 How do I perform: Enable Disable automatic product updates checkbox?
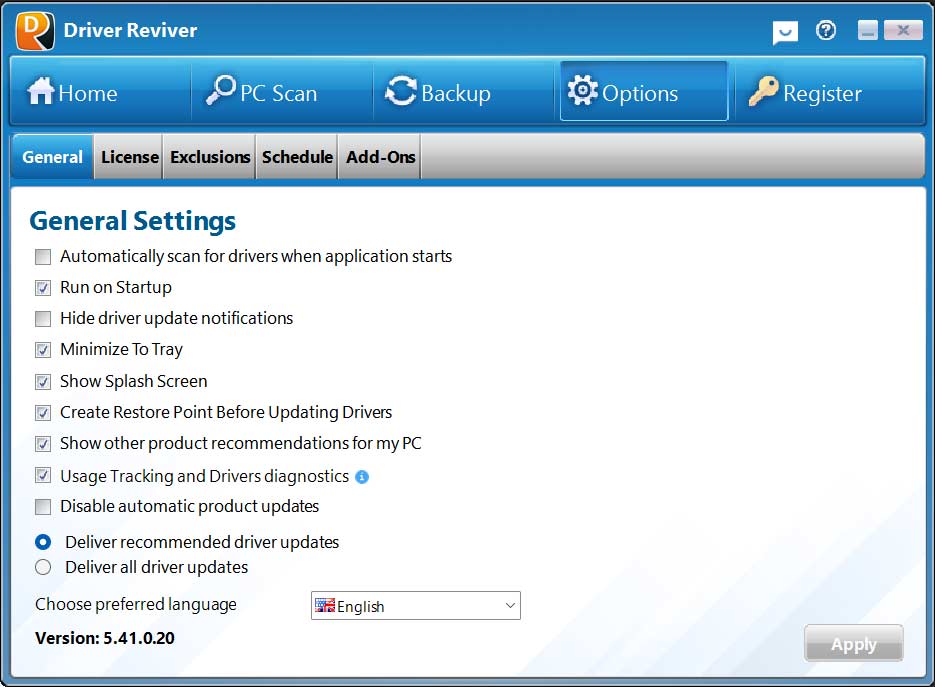(43, 507)
